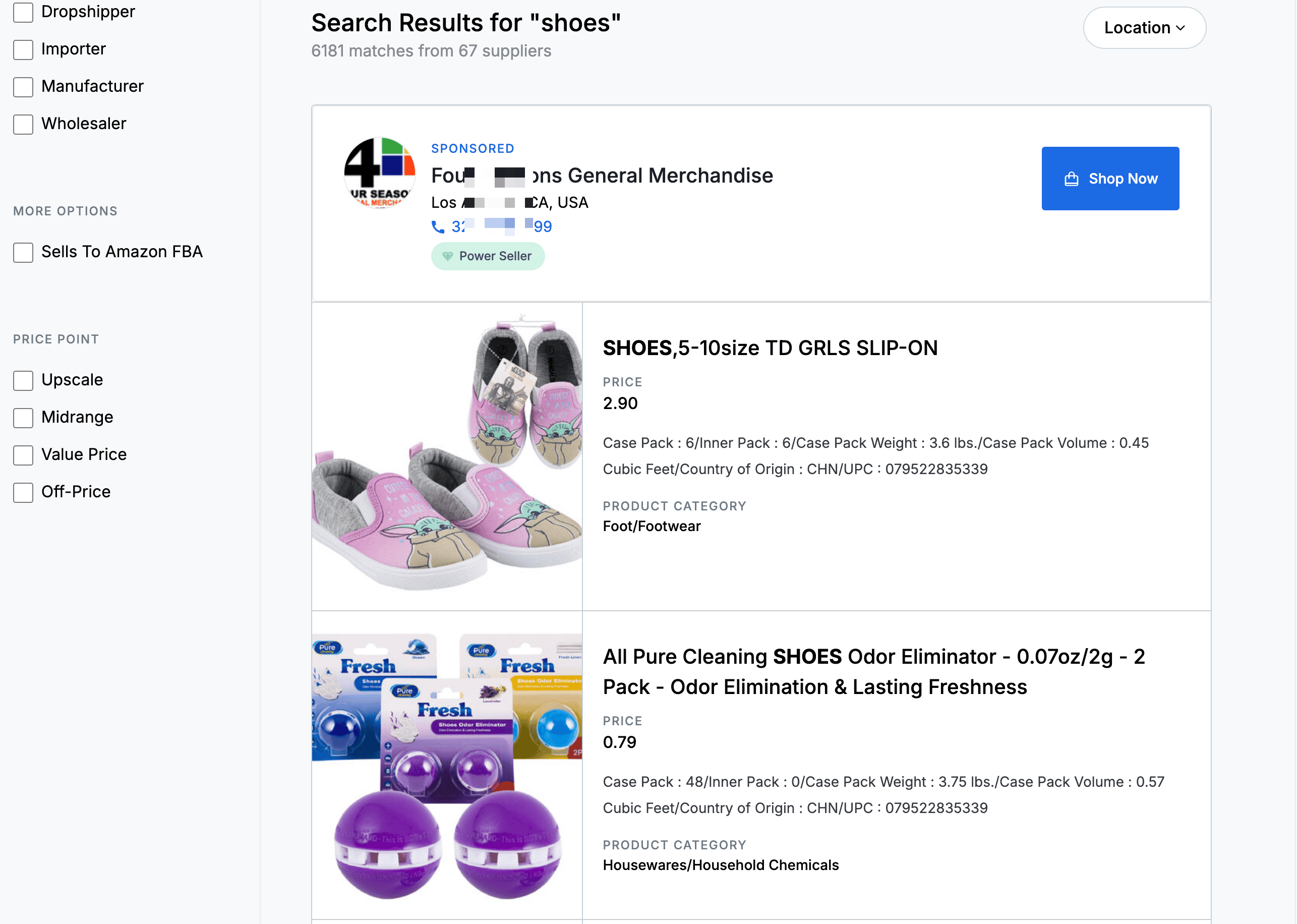Click the purple odor eliminator product image
Viewport: 1297px width, 924px height.
(447, 765)
